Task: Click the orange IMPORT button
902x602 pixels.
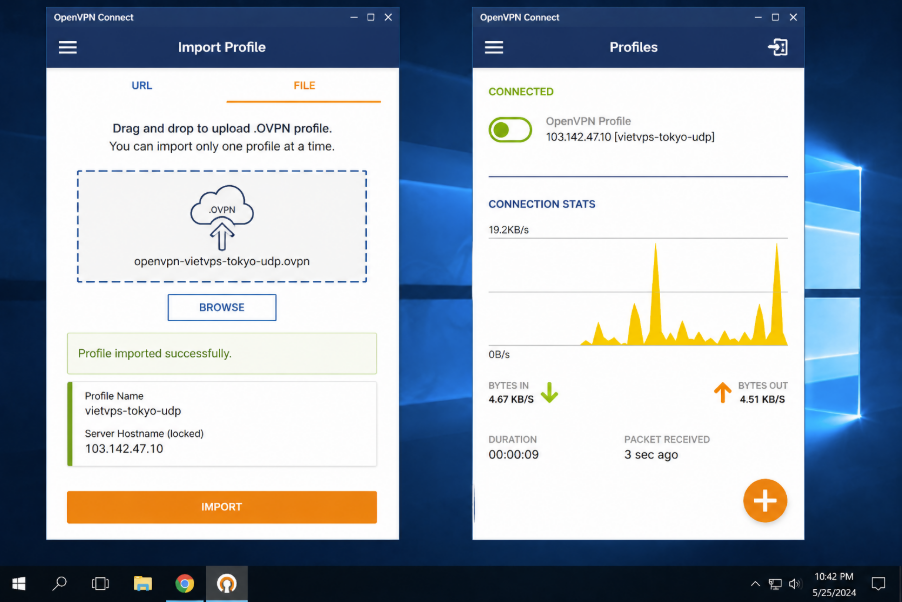Action: click(x=221, y=507)
